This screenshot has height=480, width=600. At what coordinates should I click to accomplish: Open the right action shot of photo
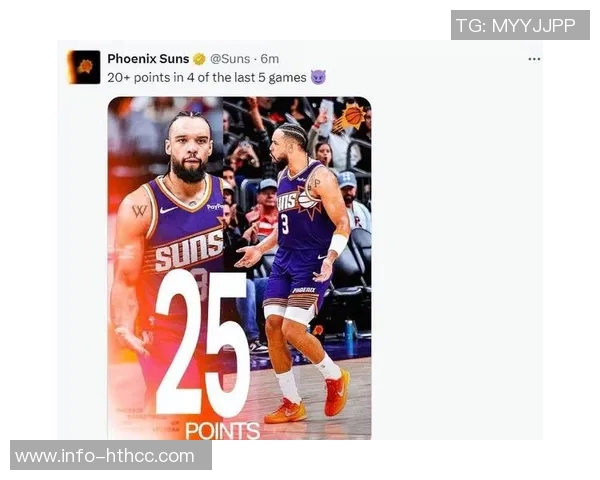coord(297,268)
